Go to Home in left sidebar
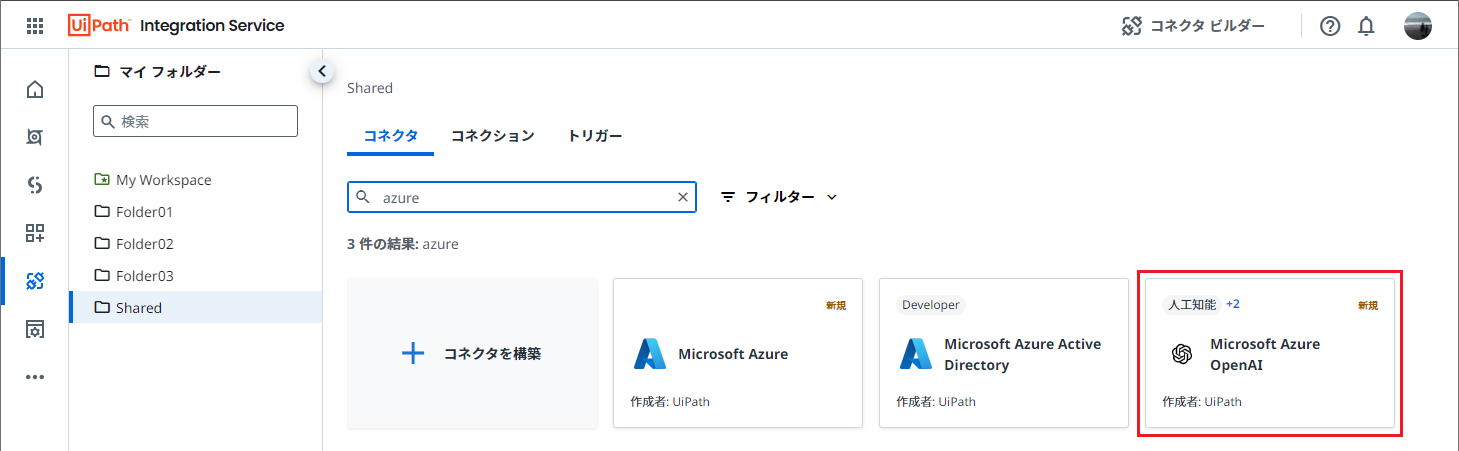The image size is (1459, 451). click(35, 90)
